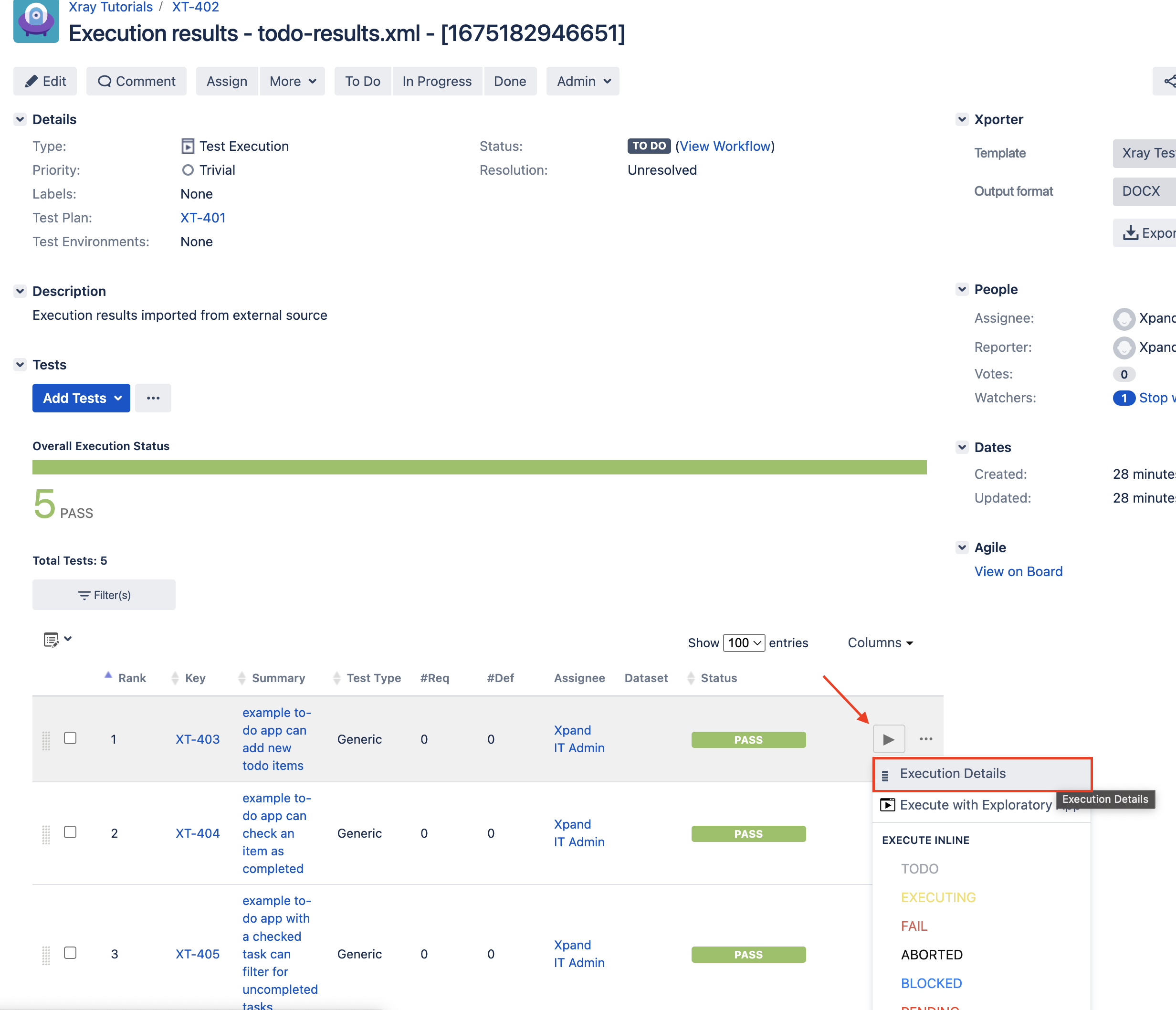This screenshot has height=1010, width=1176.
Task: Click the votes count badge
Action: pyautogui.click(x=1124, y=374)
